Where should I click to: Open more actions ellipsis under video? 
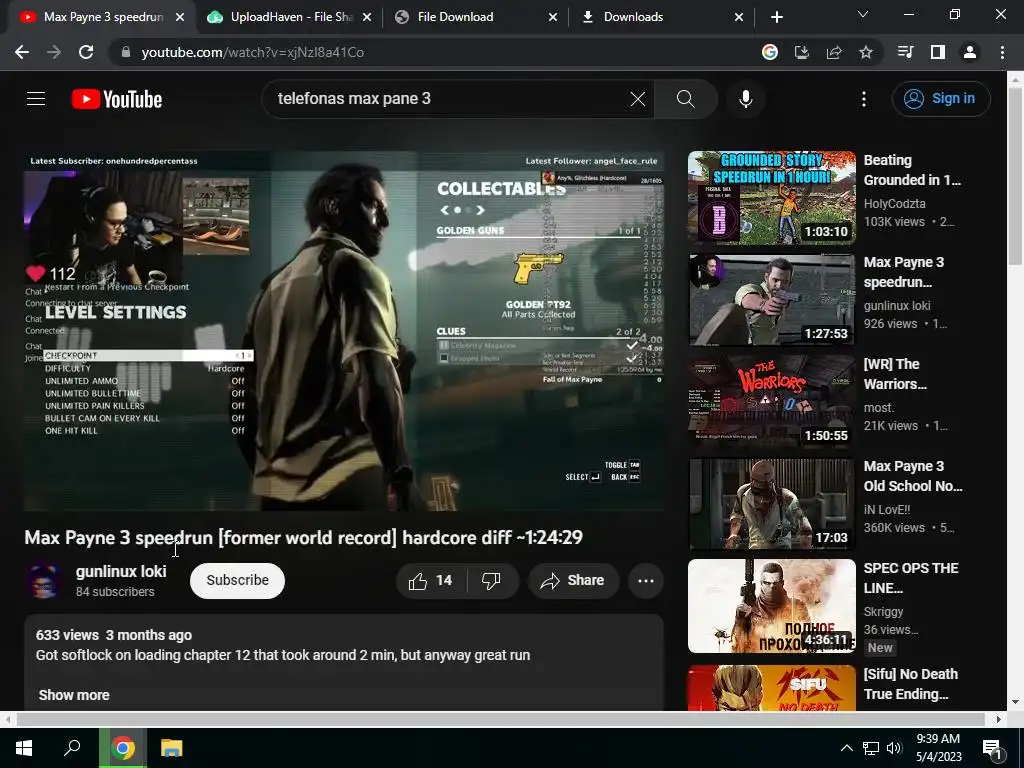coord(645,581)
